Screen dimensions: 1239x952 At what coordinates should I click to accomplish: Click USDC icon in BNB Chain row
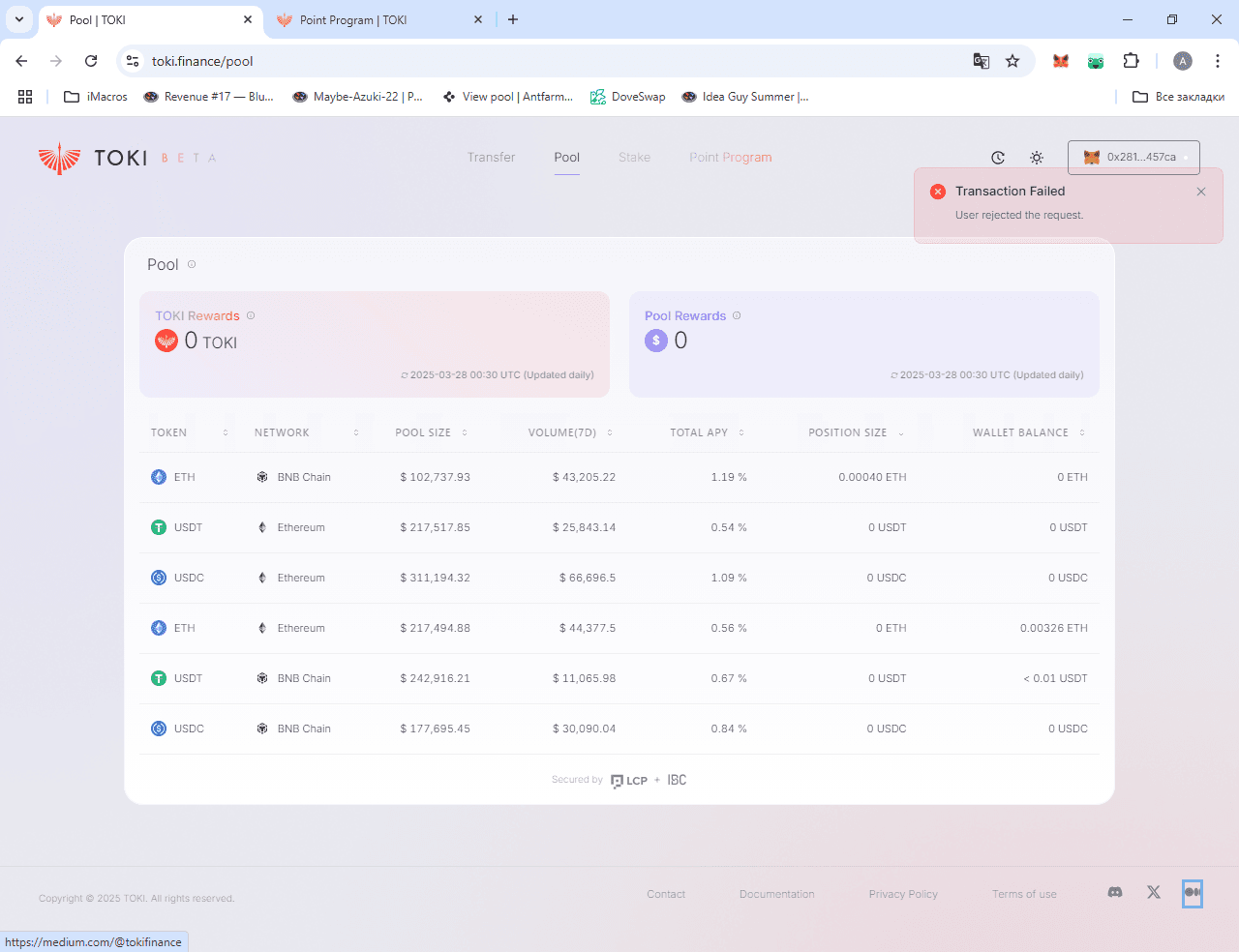point(159,729)
